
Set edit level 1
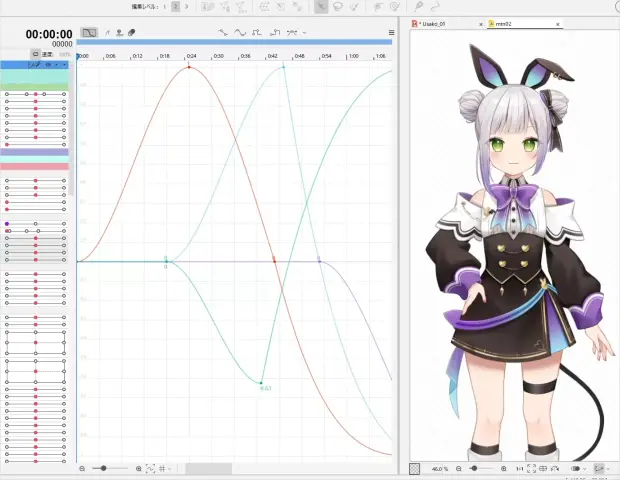click(165, 7)
